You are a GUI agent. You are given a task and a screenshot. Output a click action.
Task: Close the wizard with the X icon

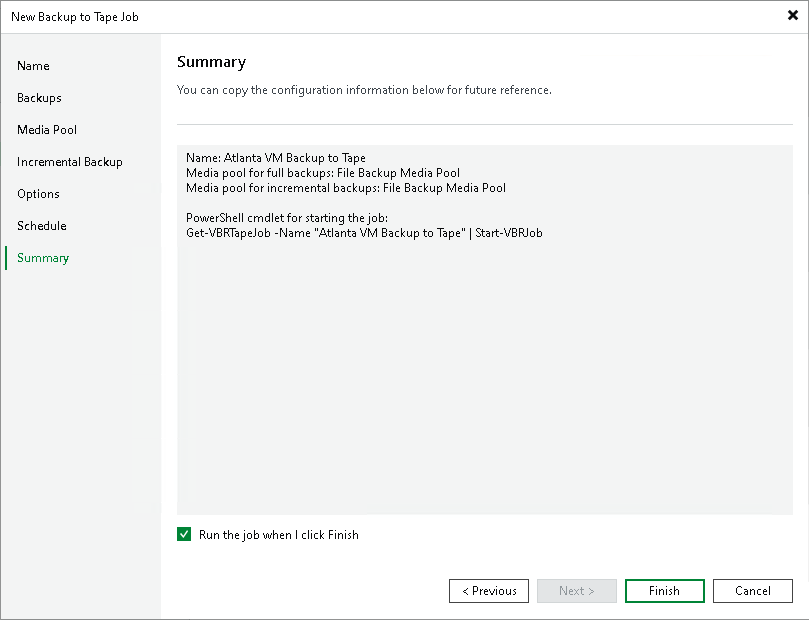793,15
